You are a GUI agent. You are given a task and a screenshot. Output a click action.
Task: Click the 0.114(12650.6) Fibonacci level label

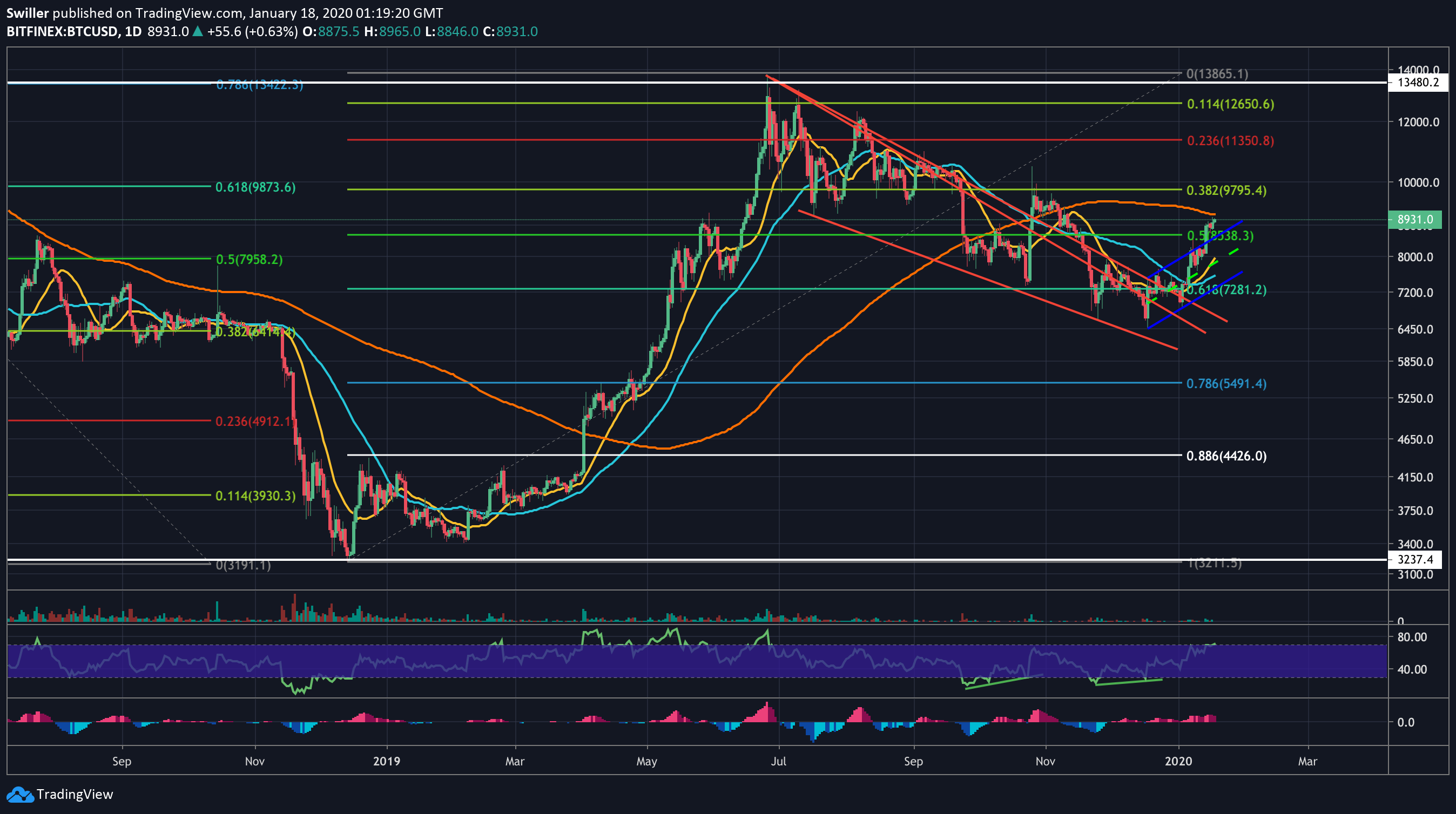1230,104
